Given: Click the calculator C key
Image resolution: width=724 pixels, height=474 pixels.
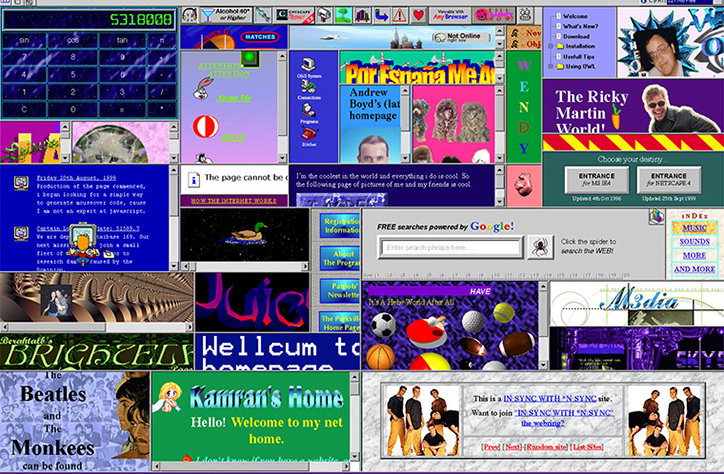Looking at the screenshot, I should 24,110.
